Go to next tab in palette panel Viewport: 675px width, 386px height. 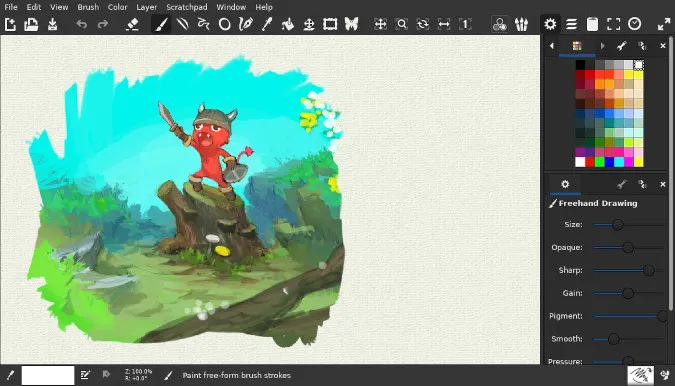(x=602, y=46)
